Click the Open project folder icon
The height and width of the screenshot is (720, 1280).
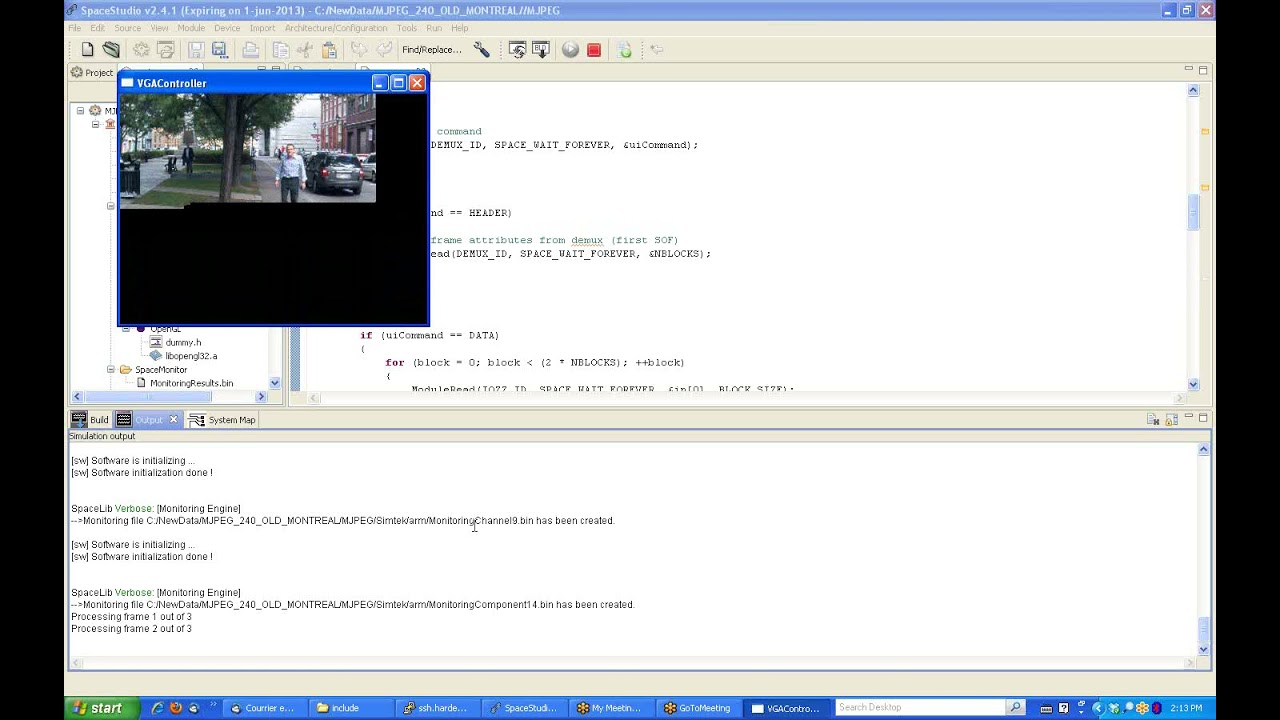(111, 49)
